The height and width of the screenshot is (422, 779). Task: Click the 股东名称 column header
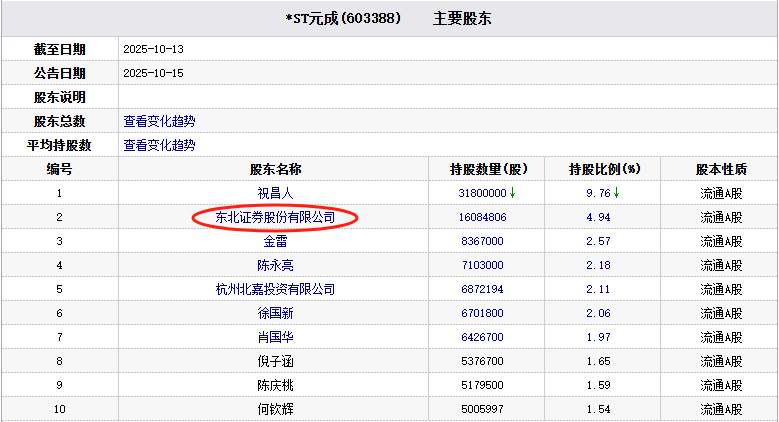point(275,169)
